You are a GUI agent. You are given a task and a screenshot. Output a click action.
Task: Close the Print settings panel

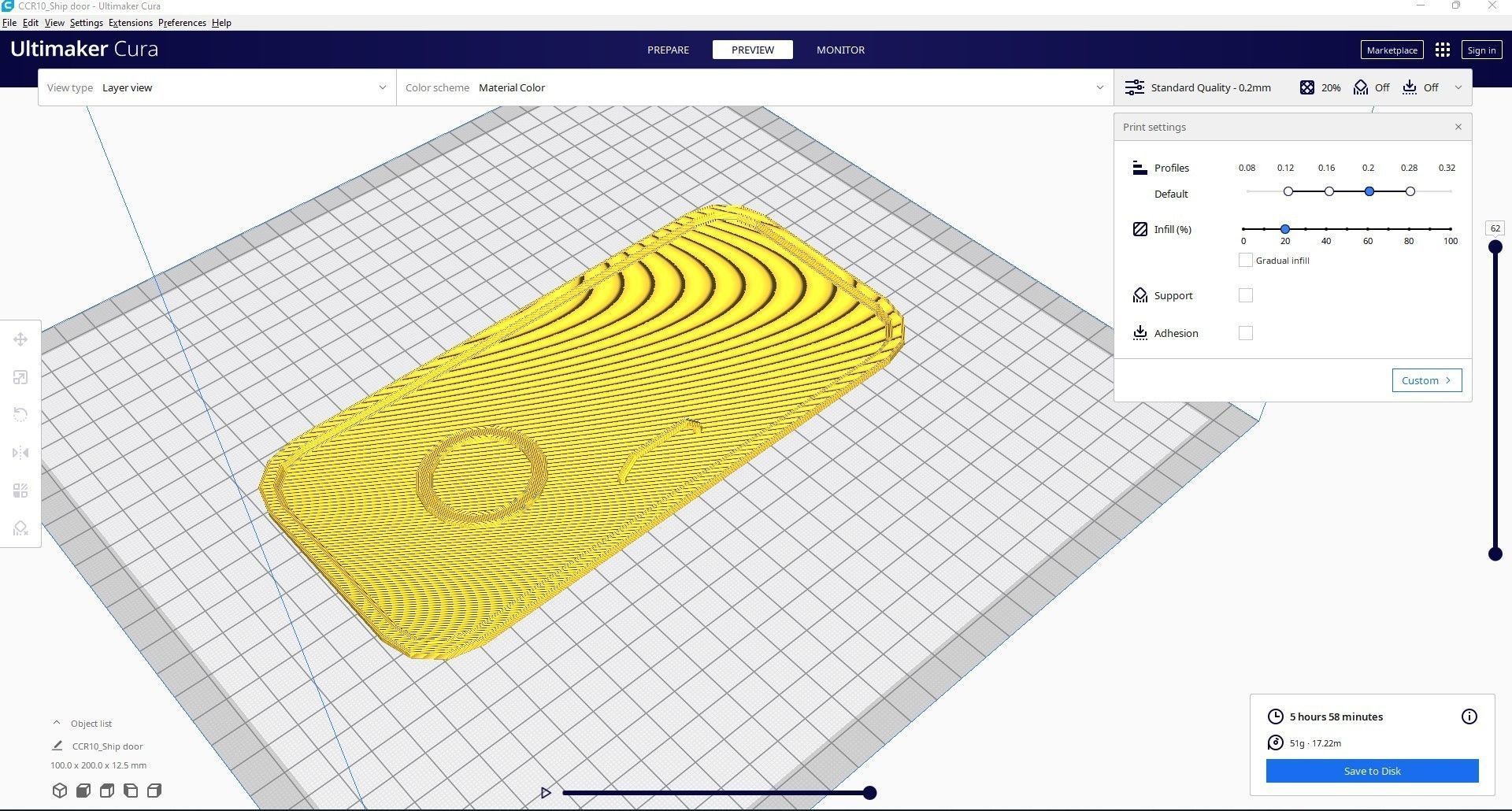pos(1458,127)
